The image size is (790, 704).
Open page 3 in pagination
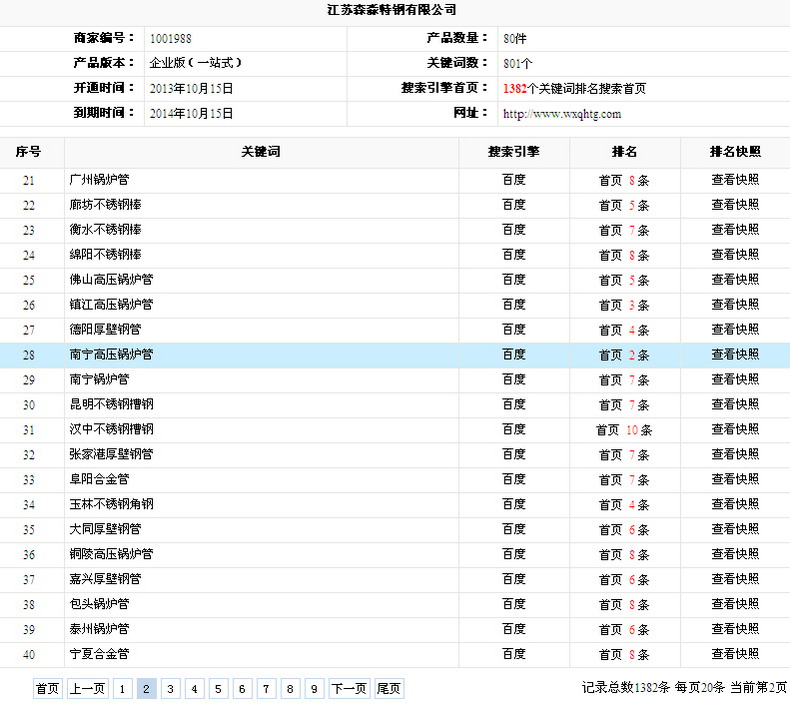[x=170, y=688]
